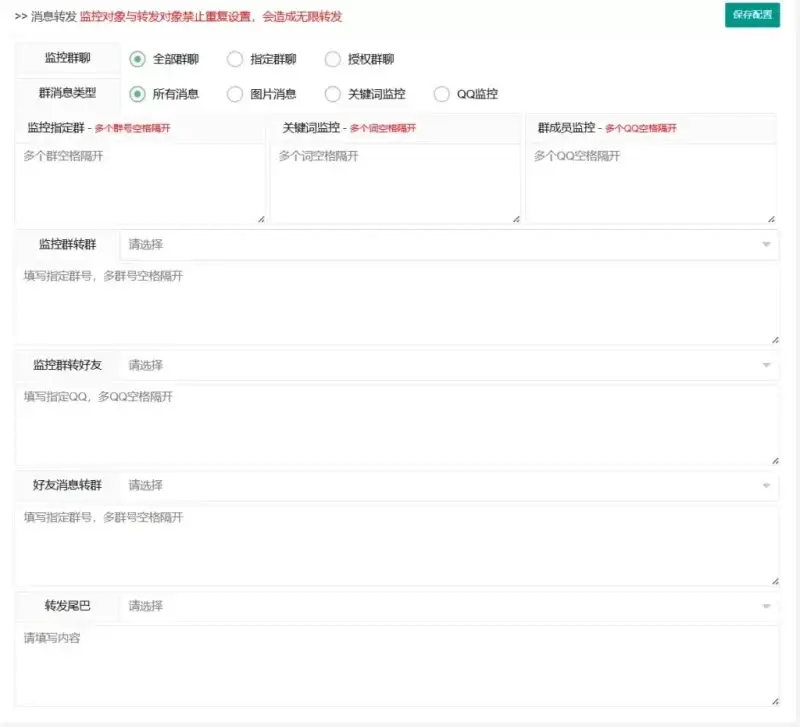Screen dimensions: 800x727
Task: Click resize handle of 请填写内容 textarea
Action: pos(776,702)
